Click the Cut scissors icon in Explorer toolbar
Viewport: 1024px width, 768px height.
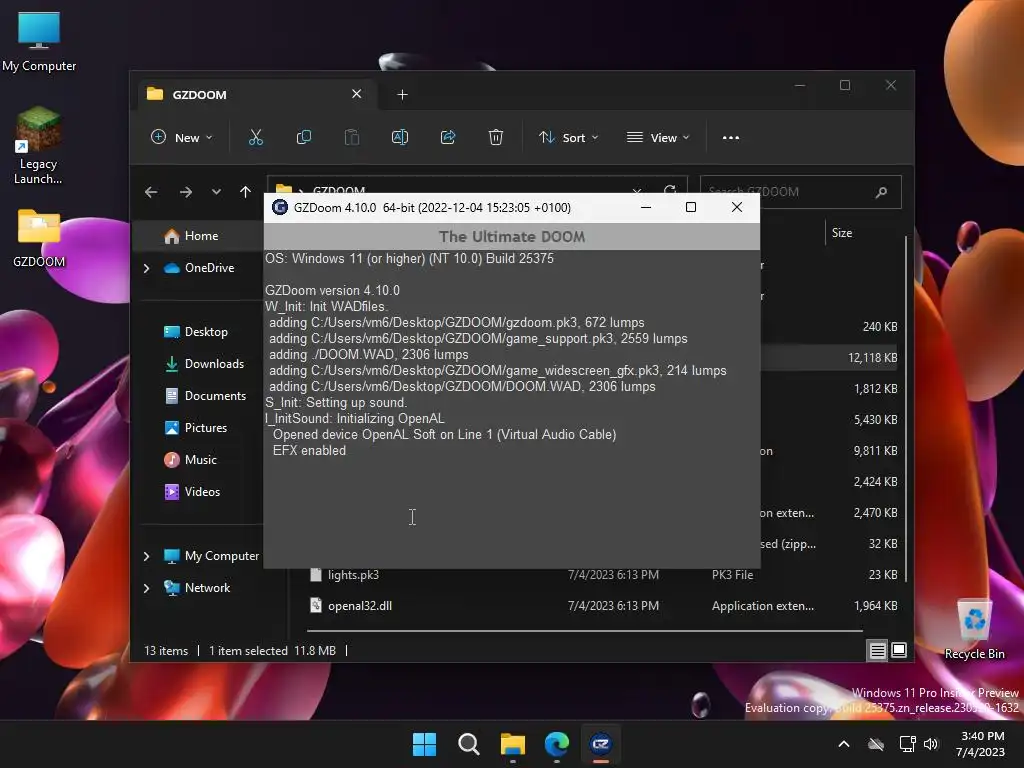(255, 138)
